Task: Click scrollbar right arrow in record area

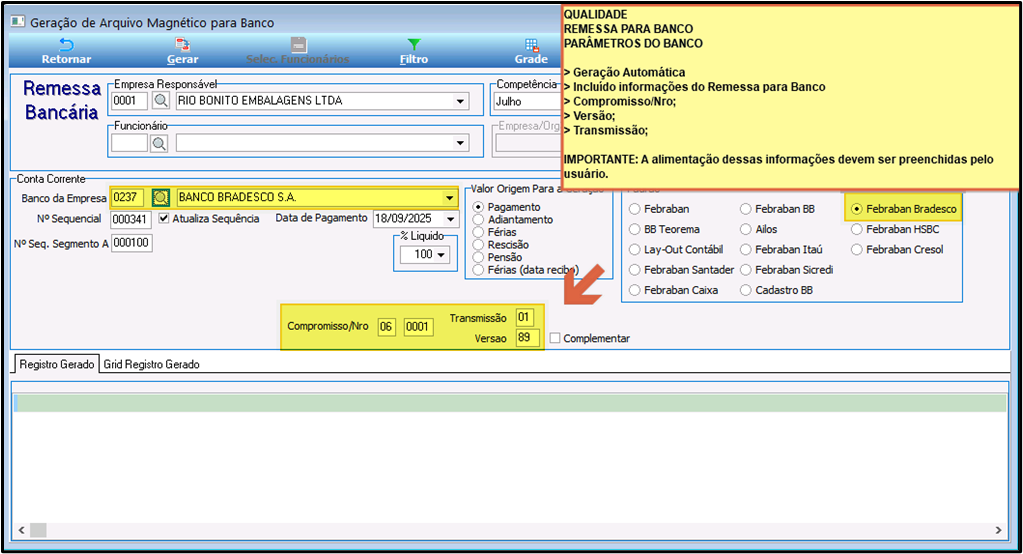Action: point(998,530)
